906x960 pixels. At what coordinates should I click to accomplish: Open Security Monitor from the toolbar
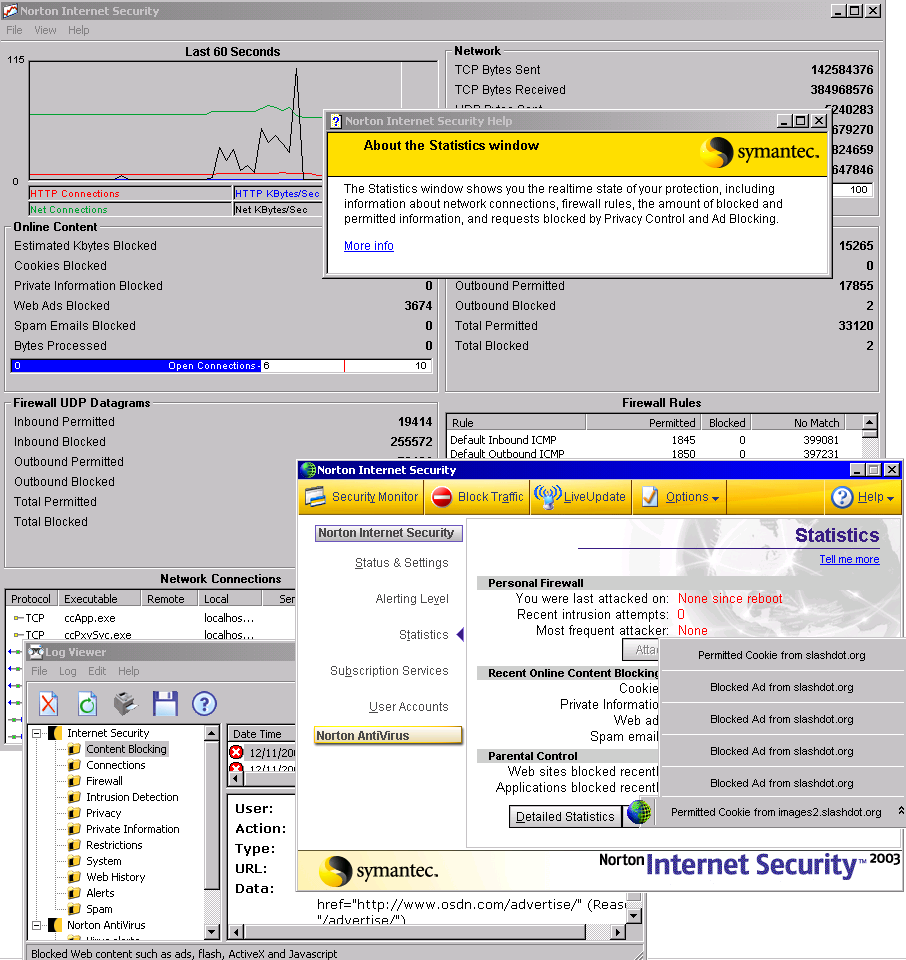361,497
